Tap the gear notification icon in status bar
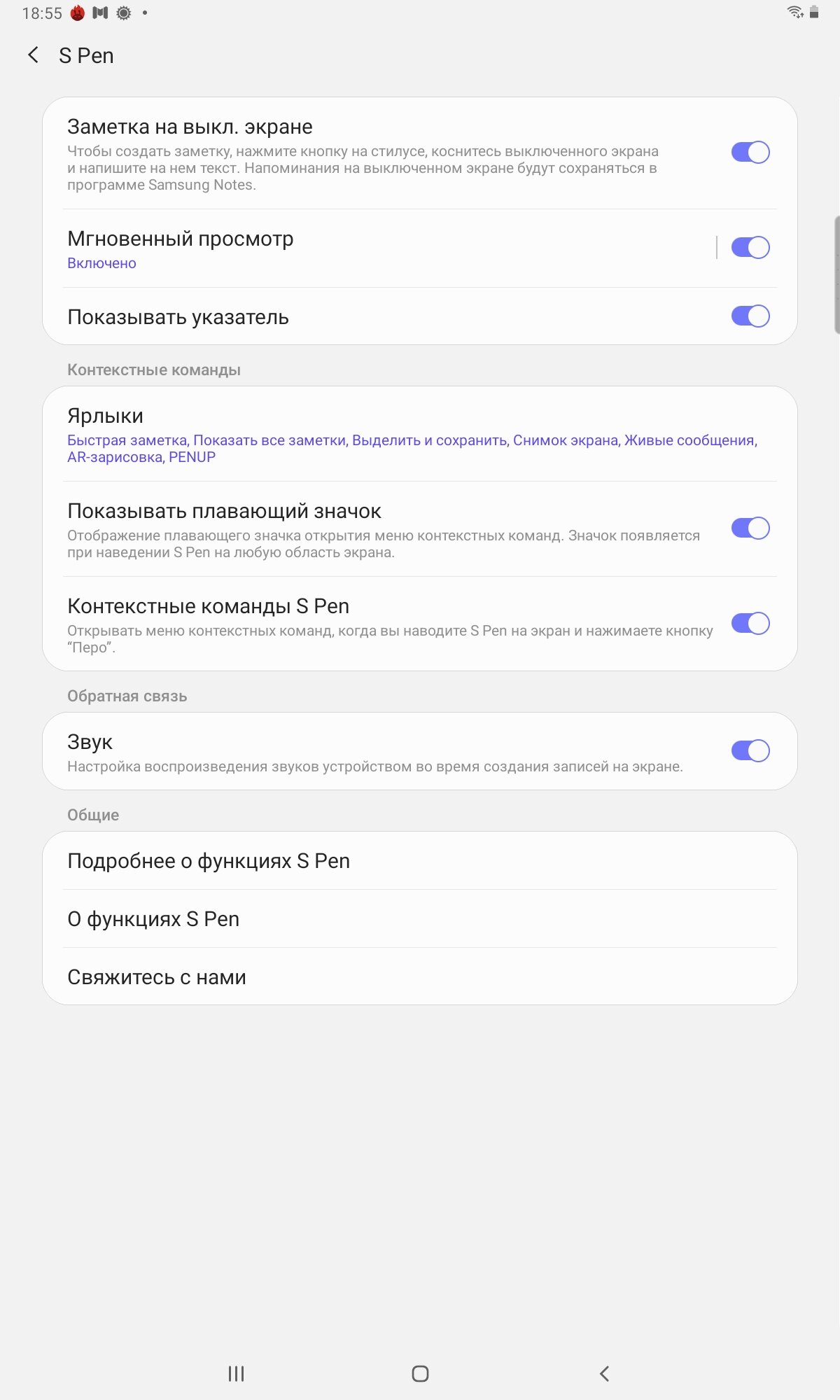The height and width of the screenshot is (1400, 840). pos(124,13)
